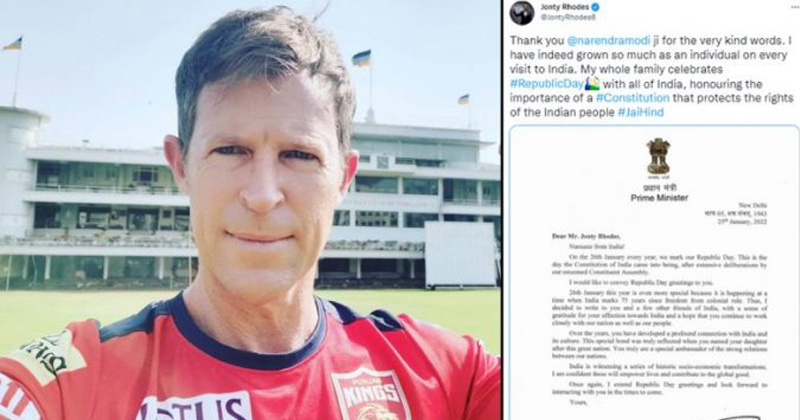Image resolution: width=800 pixels, height=420 pixels.
Task: Click the flag emoji after RepublicDay
Action: pos(592,83)
